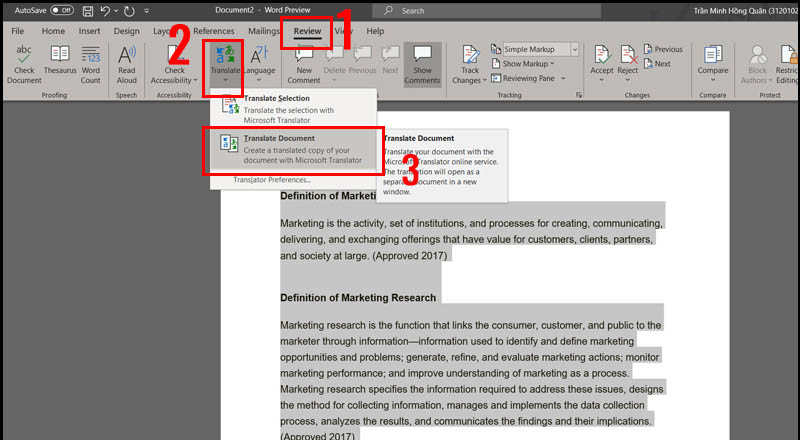Open the Check Accessibility dropdown arrow
This screenshot has height=440, width=800.
click(x=195, y=81)
